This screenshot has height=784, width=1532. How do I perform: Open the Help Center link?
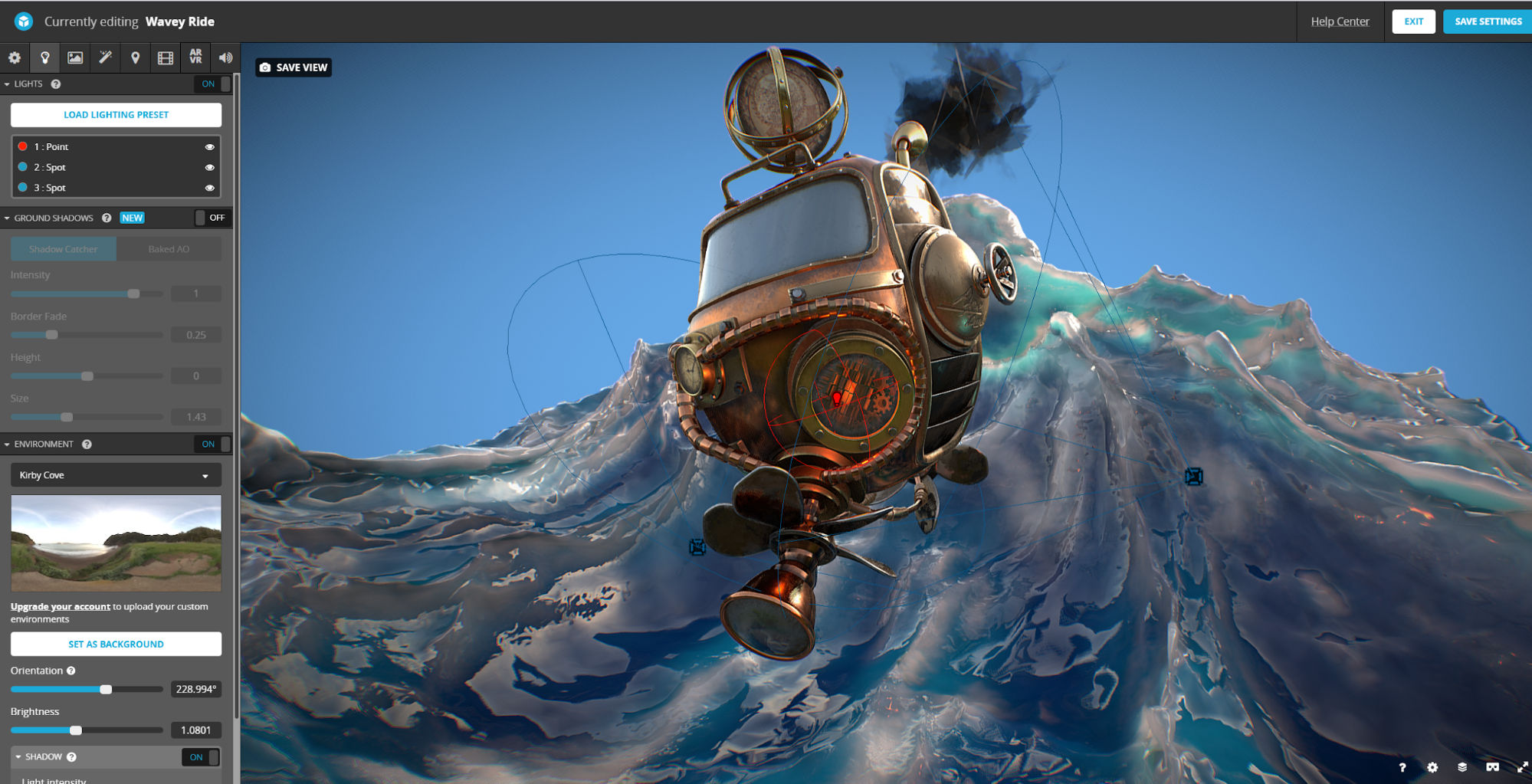click(1340, 21)
